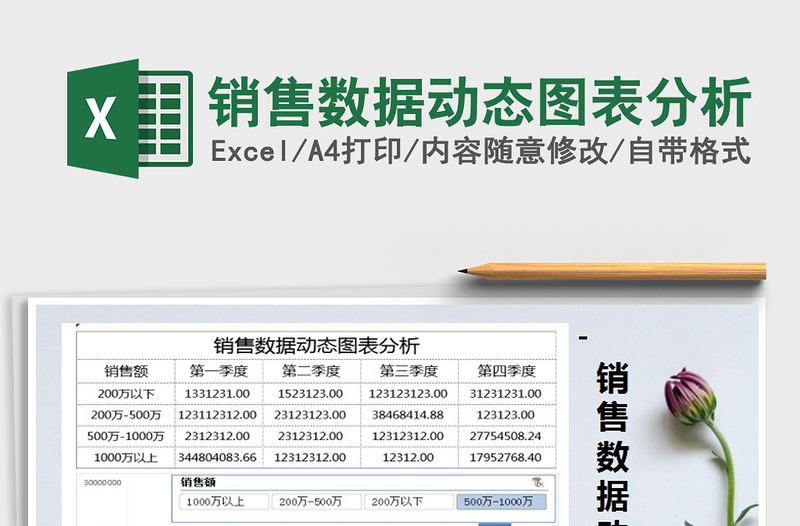800x526 pixels.
Task: Click cell value 12312312.00 in 第二季度 column
Action: pyautogui.click(x=310, y=458)
